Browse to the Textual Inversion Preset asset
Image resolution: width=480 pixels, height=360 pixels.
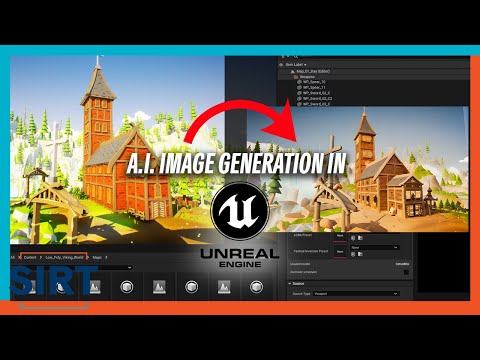click(360, 254)
